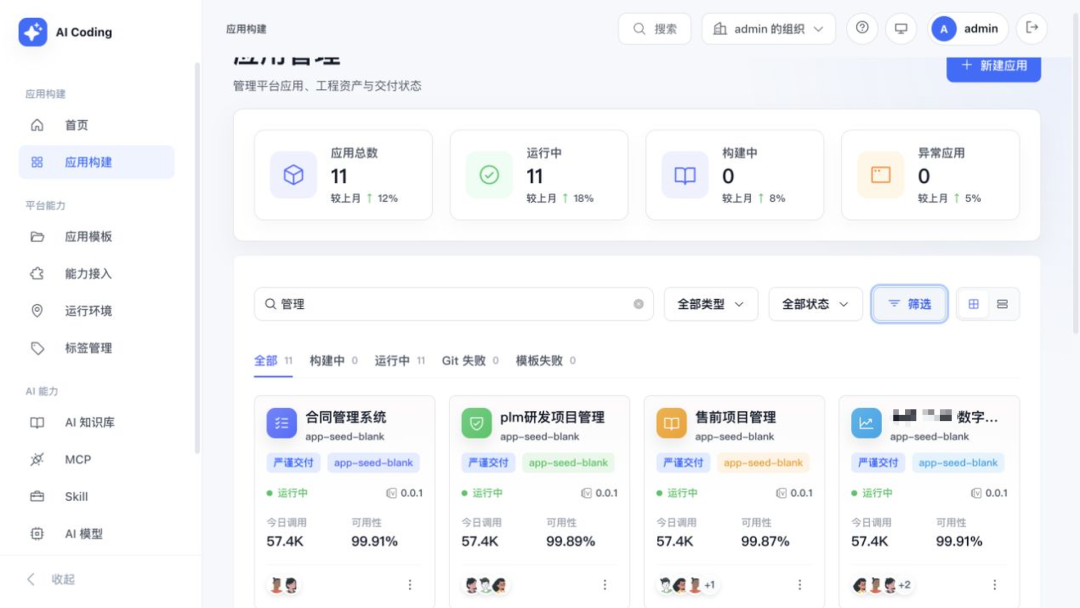This screenshot has width=1080, height=608.
Task: Open the admin user profile
Action: 968,29
